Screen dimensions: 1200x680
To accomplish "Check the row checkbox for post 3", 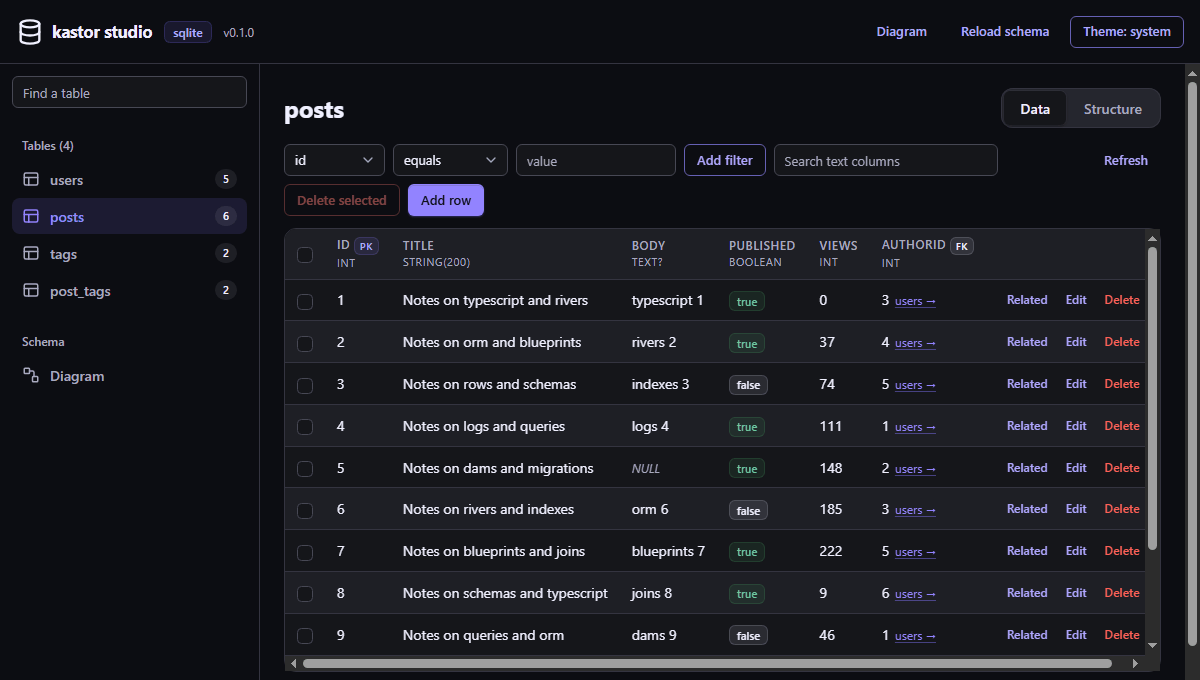I will pos(305,385).
